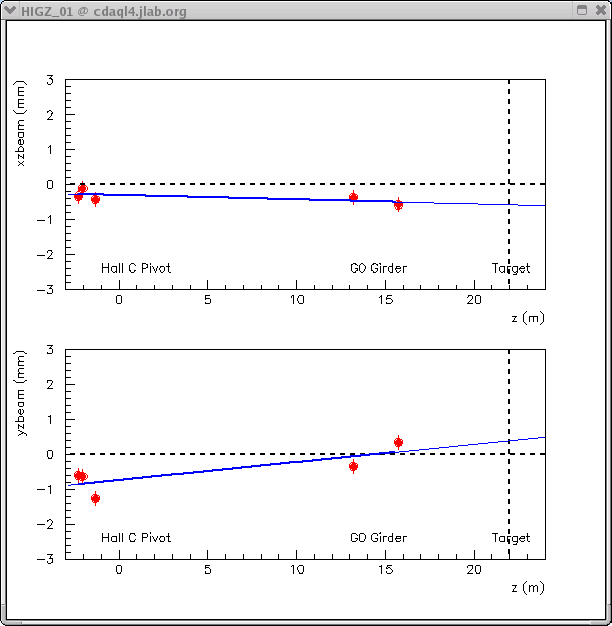Click the '5' z-axis tick label of yzbeam plot
This screenshot has height=626, width=612.
click(x=208, y=570)
